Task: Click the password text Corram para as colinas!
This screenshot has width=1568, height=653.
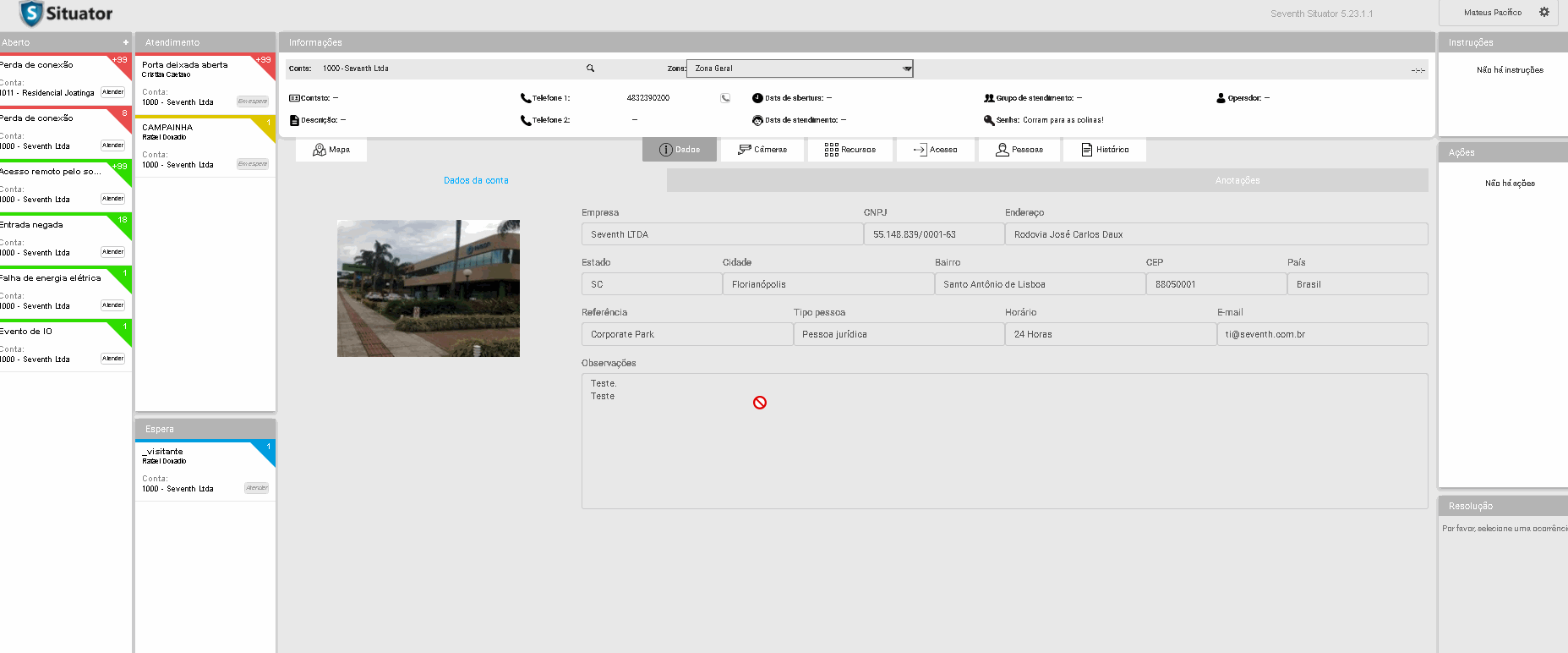Action: point(1063,120)
